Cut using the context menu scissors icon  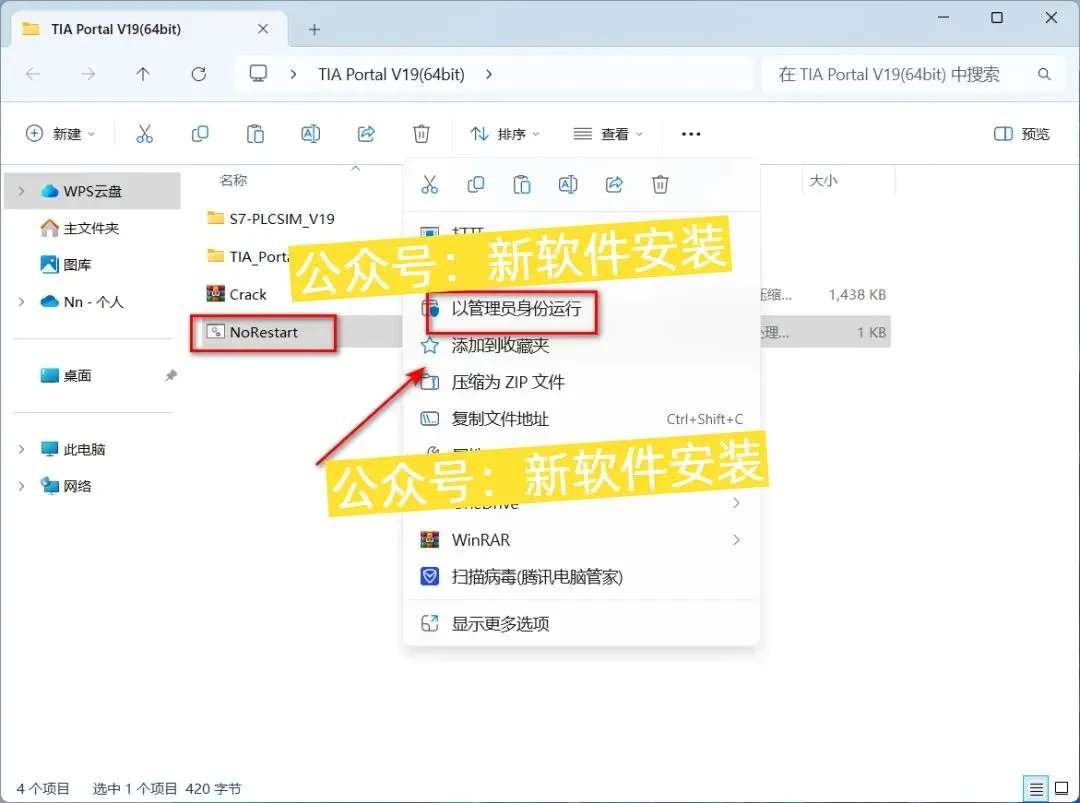430,185
